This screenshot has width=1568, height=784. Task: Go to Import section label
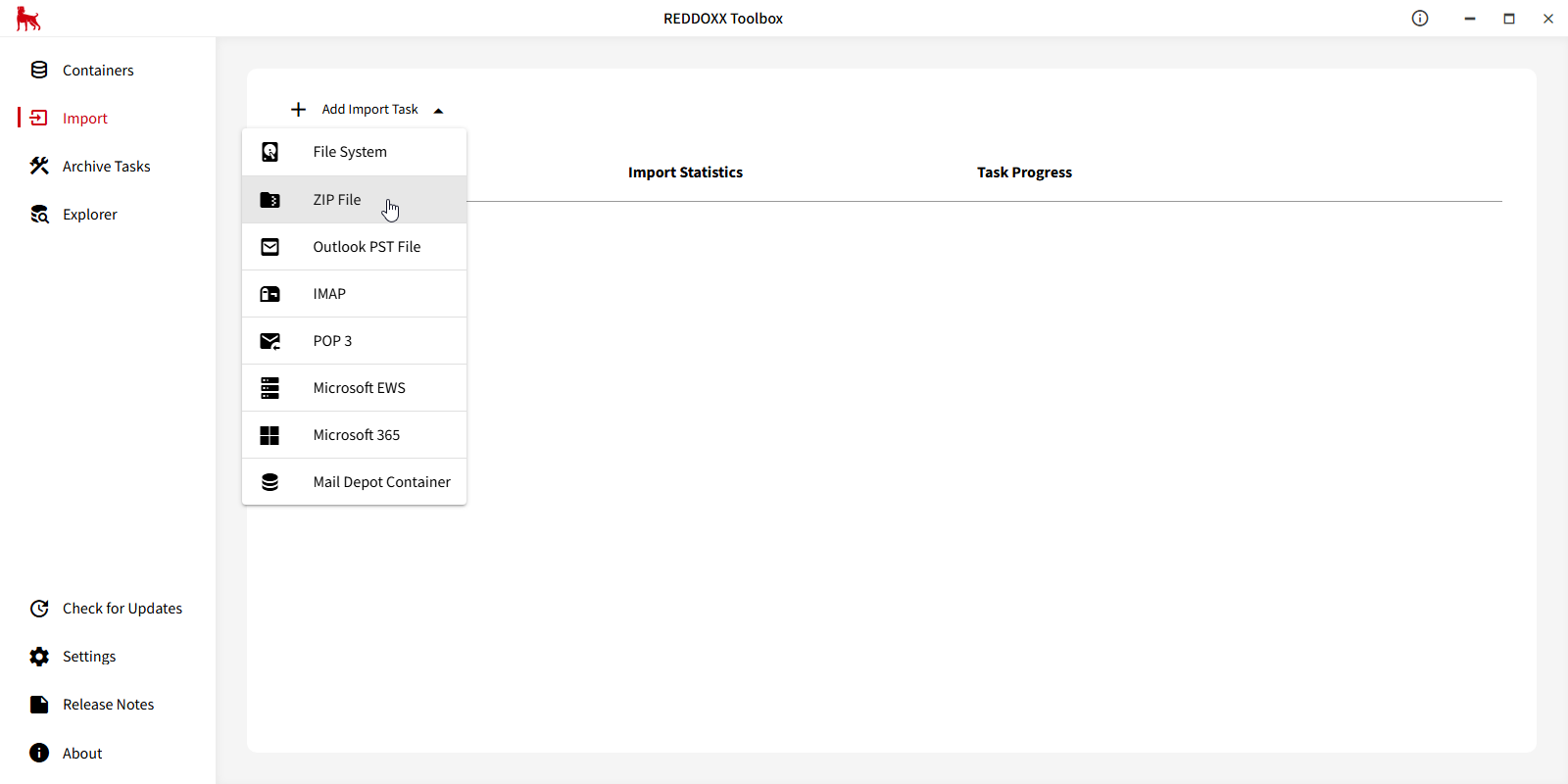[85, 119]
